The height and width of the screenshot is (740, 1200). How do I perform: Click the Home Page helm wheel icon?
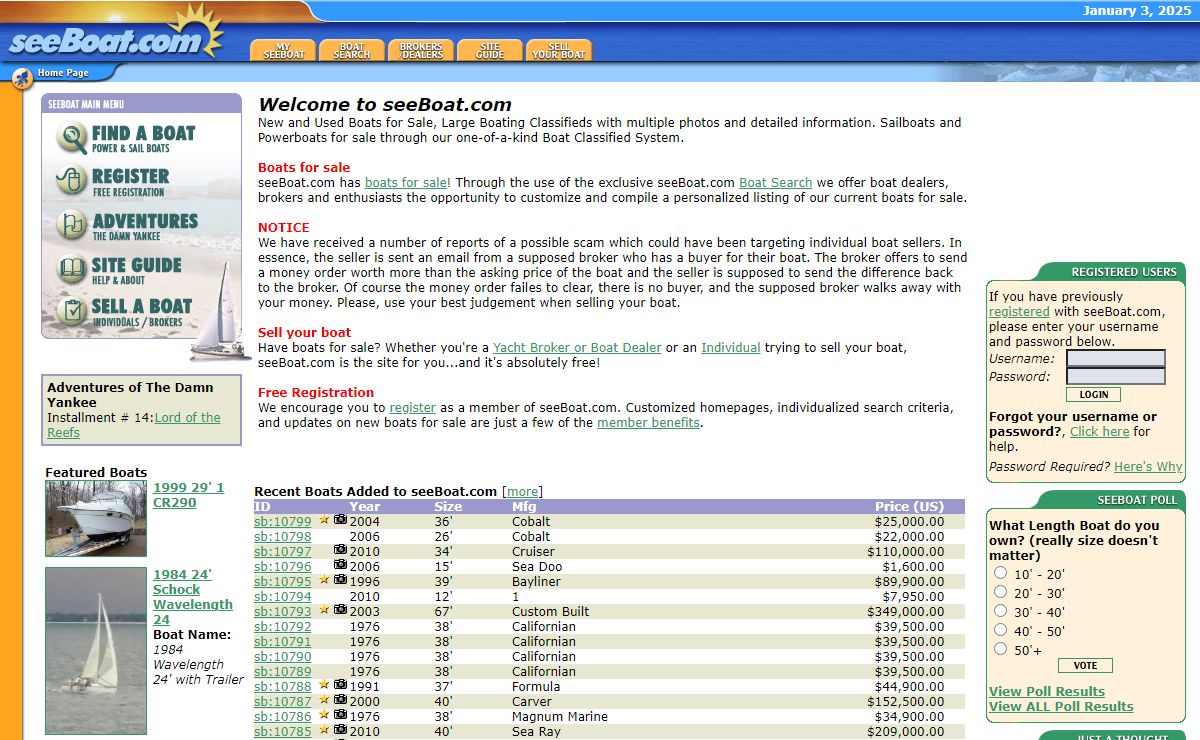tap(22, 78)
